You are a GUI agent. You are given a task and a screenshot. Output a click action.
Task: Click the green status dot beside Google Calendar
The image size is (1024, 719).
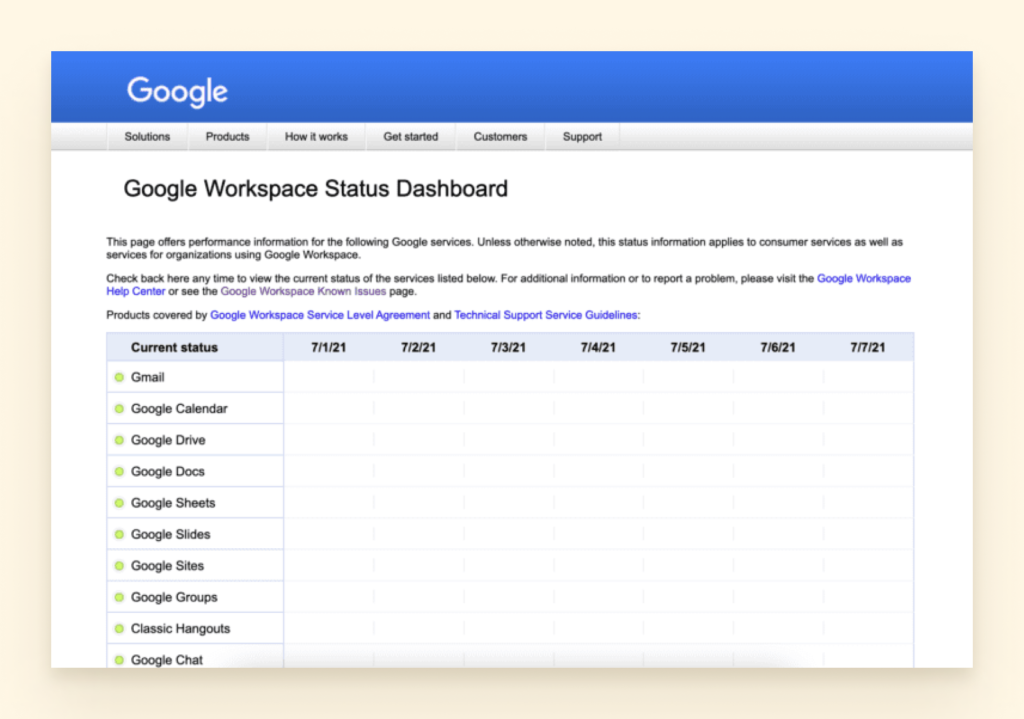(x=119, y=409)
